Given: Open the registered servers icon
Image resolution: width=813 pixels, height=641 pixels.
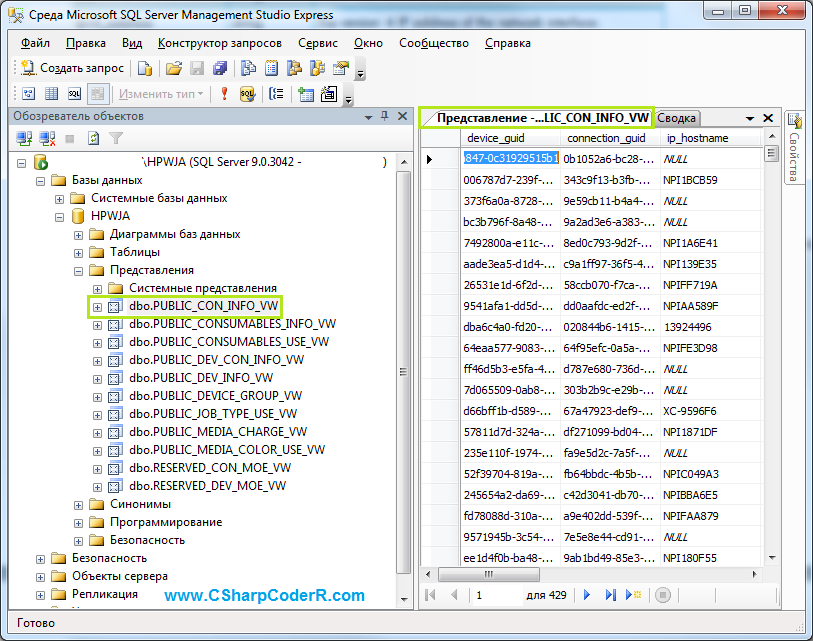Looking at the screenshot, I should [249, 68].
